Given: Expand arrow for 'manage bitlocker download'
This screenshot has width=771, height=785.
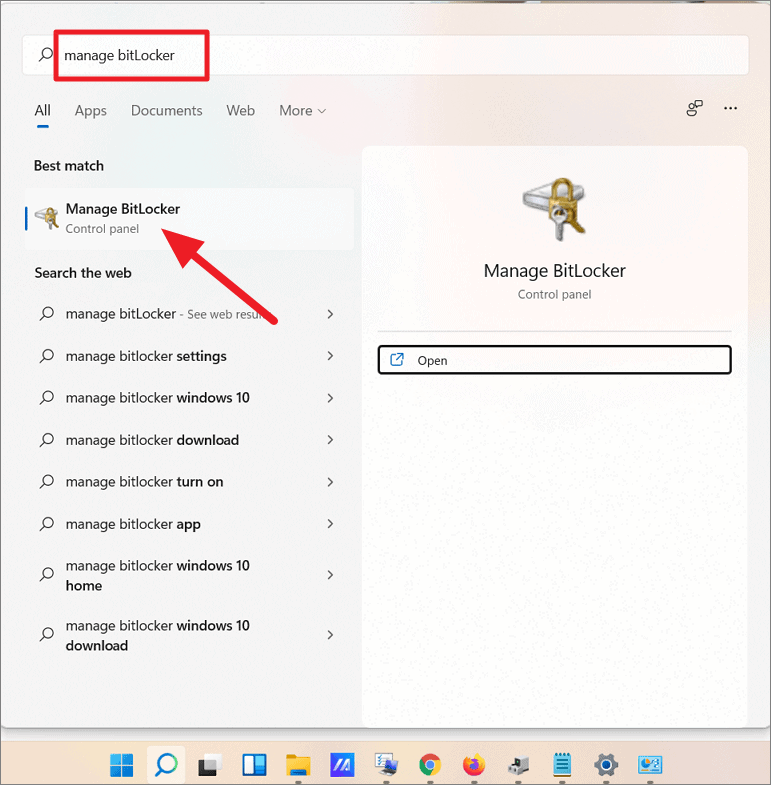Looking at the screenshot, I should (x=330, y=440).
